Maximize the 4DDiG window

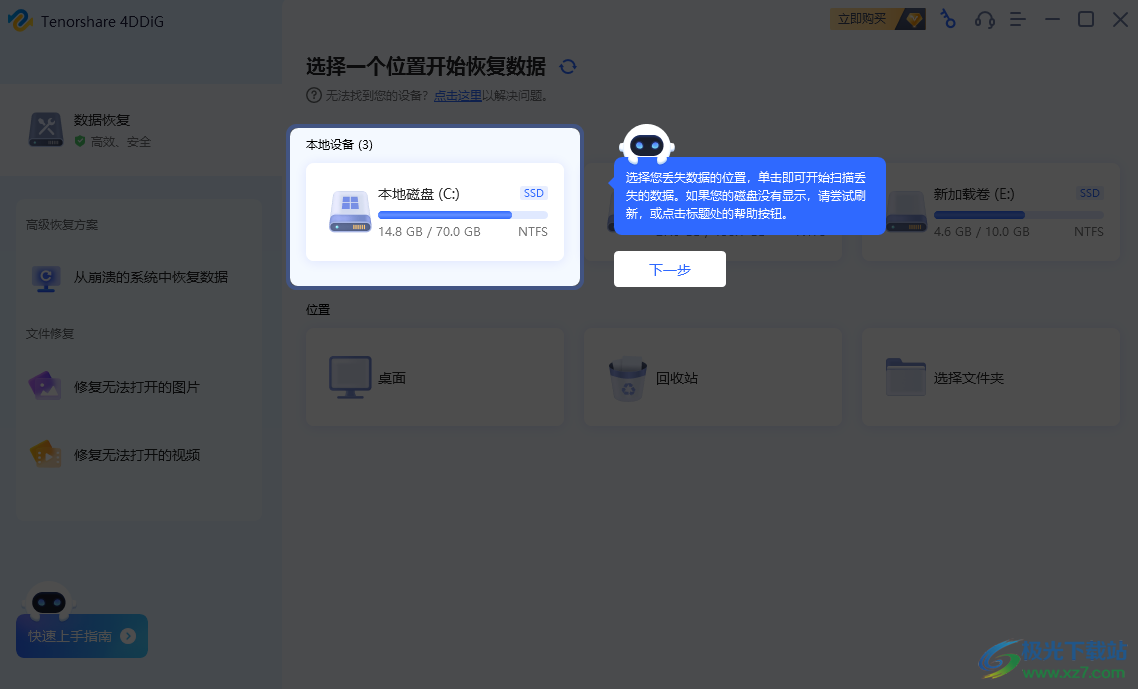tap(1086, 20)
